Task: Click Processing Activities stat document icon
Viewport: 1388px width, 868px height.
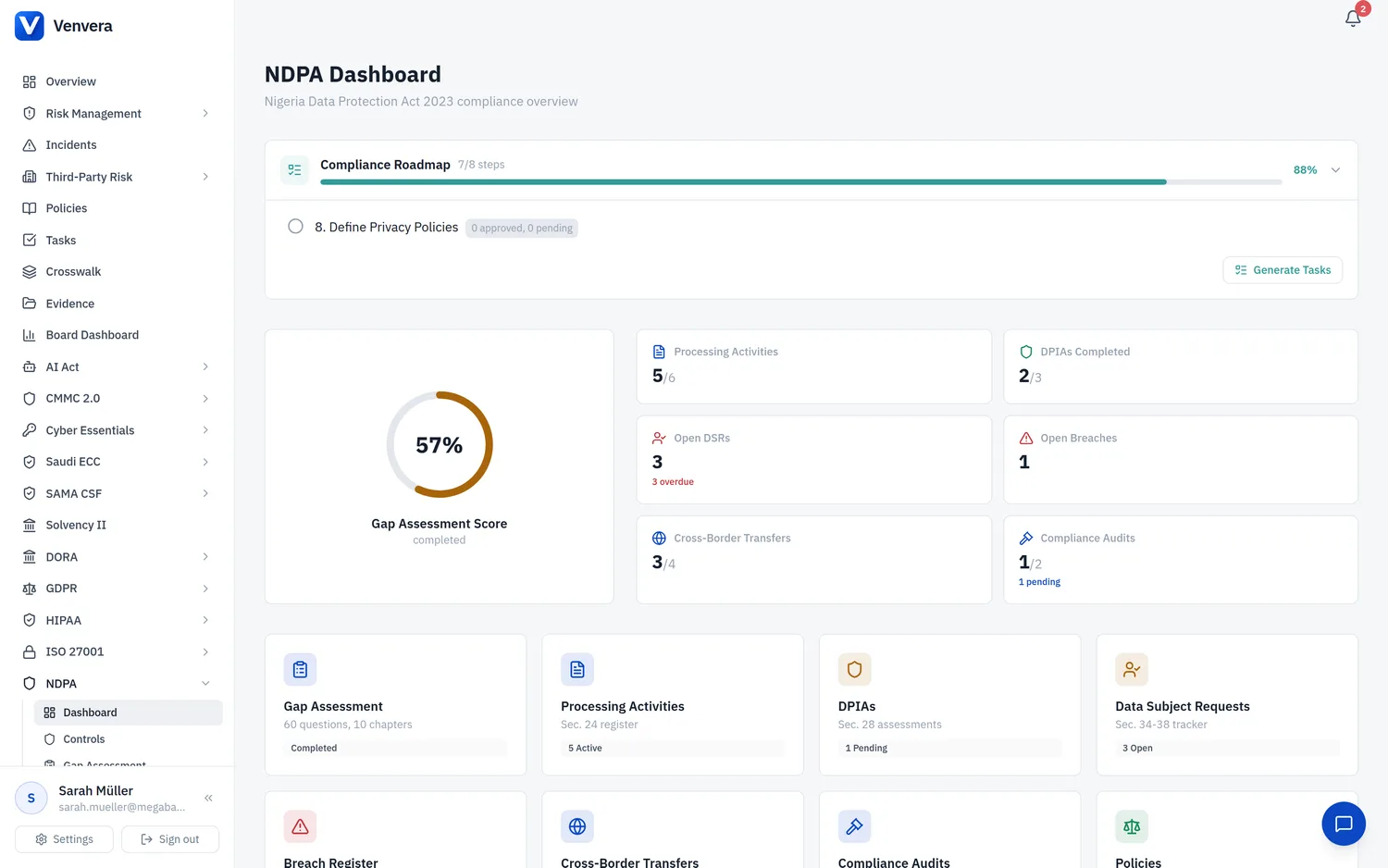Action: coord(659,352)
